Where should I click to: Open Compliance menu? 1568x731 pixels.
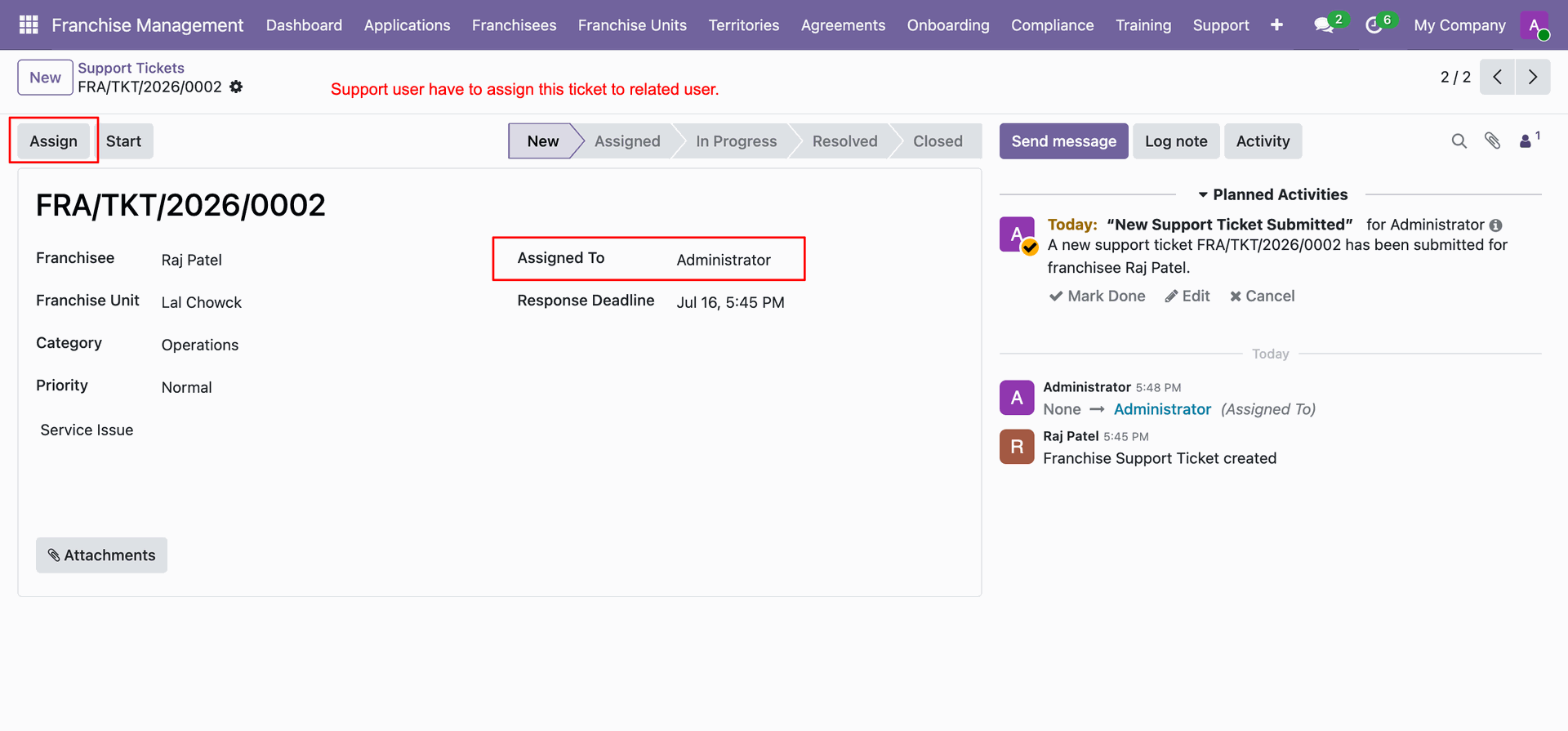click(x=1052, y=25)
